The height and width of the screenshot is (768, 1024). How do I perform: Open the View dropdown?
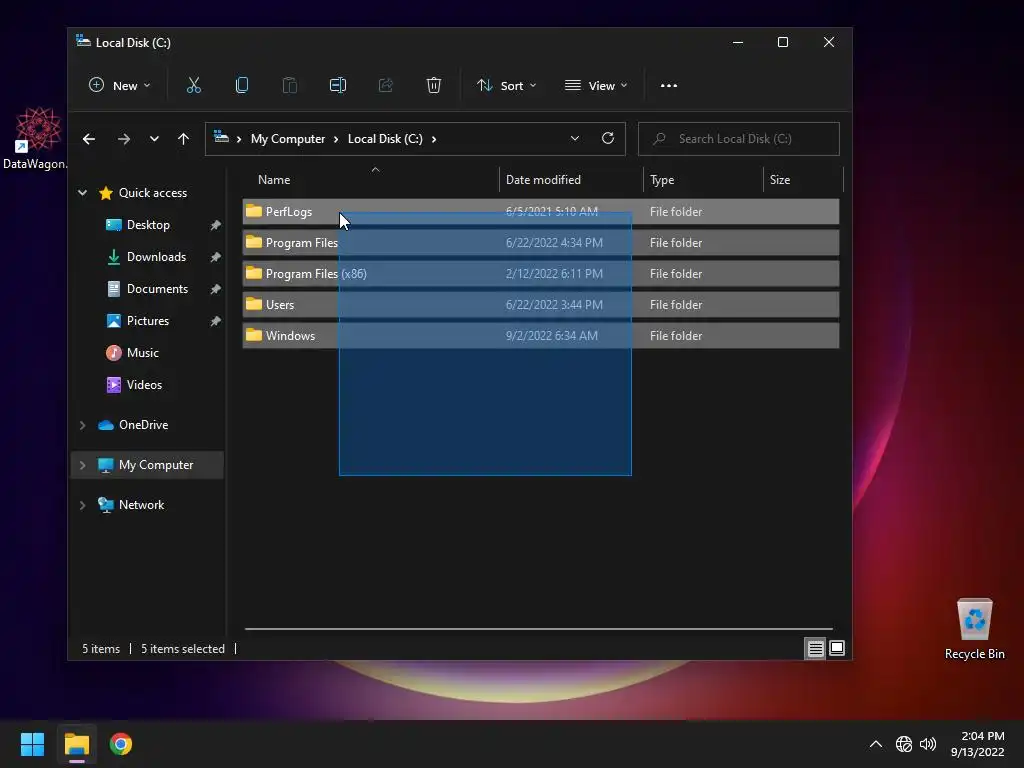596,86
